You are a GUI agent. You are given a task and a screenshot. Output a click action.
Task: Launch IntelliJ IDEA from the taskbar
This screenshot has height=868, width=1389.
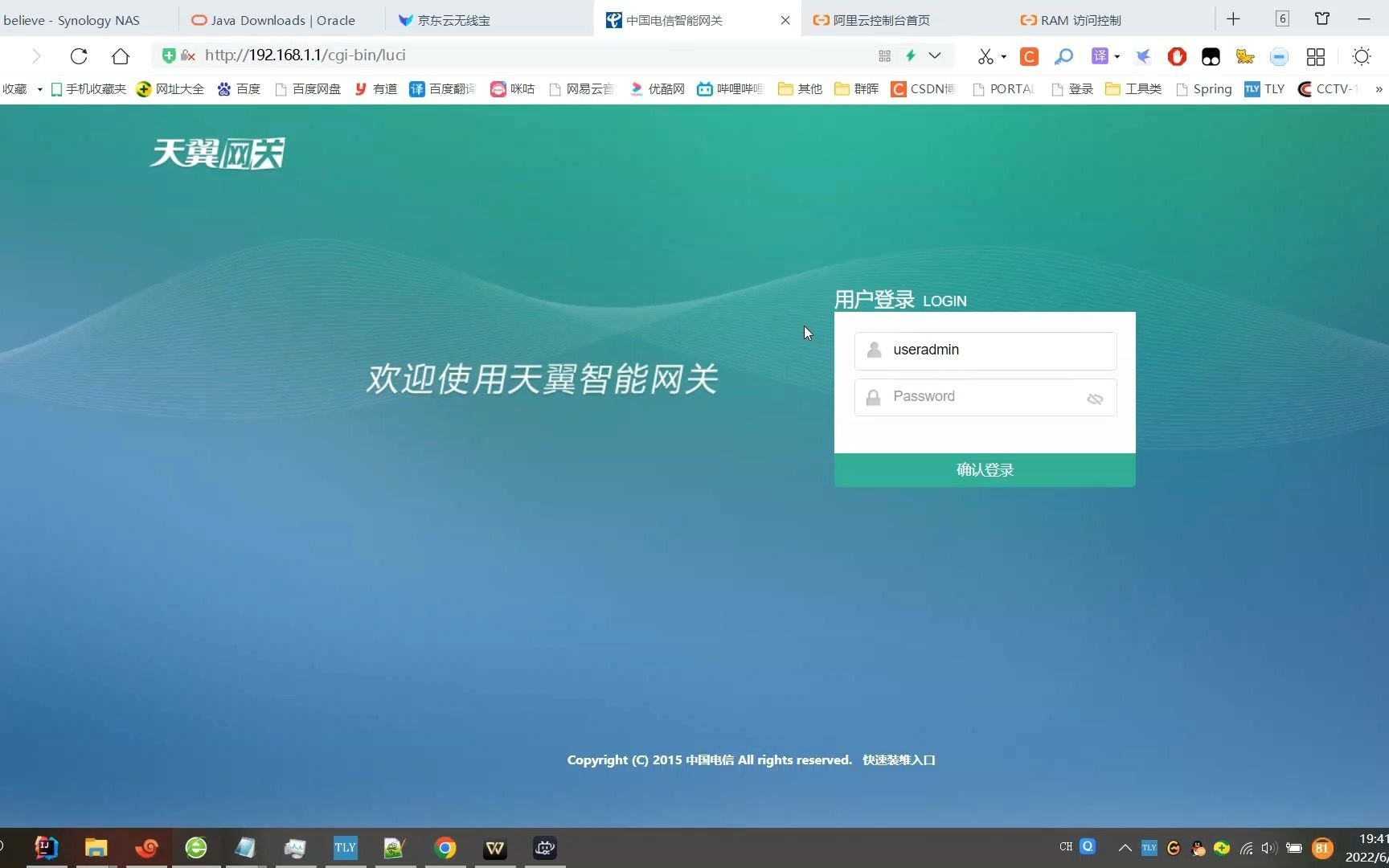[x=45, y=848]
